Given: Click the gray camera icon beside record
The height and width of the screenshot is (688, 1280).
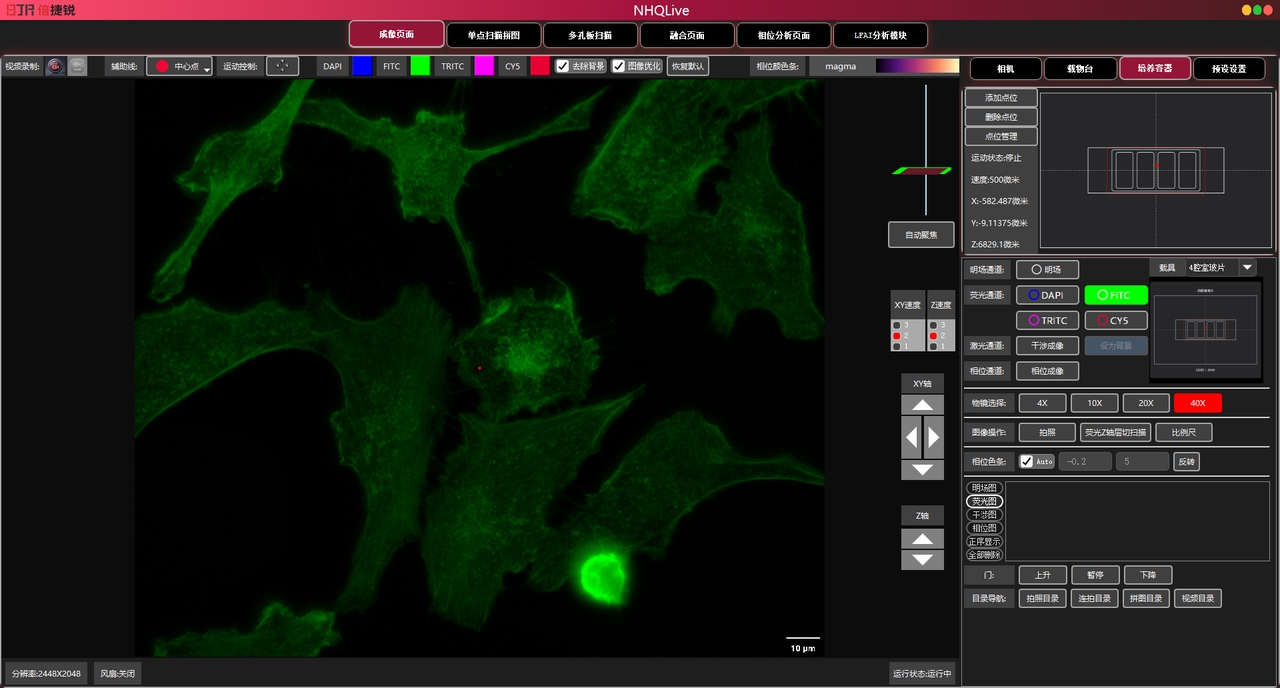Looking at the screenshot, I should [x=77, y=67].
